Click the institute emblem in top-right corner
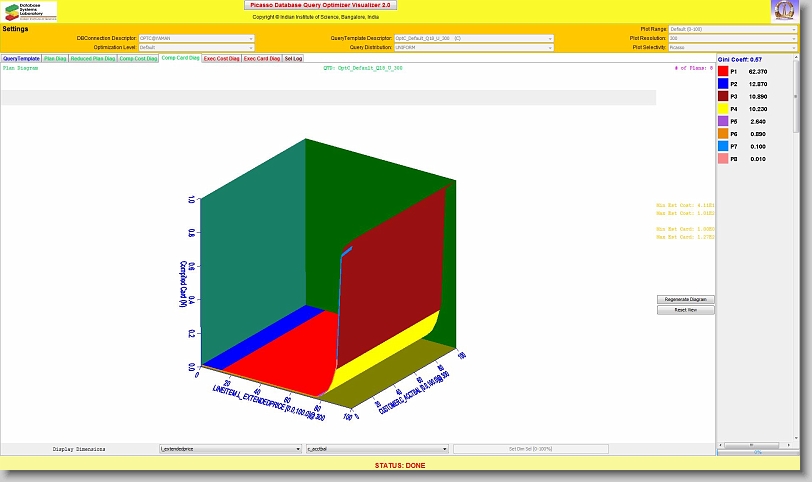812x482 pixels. coord(784,11)
